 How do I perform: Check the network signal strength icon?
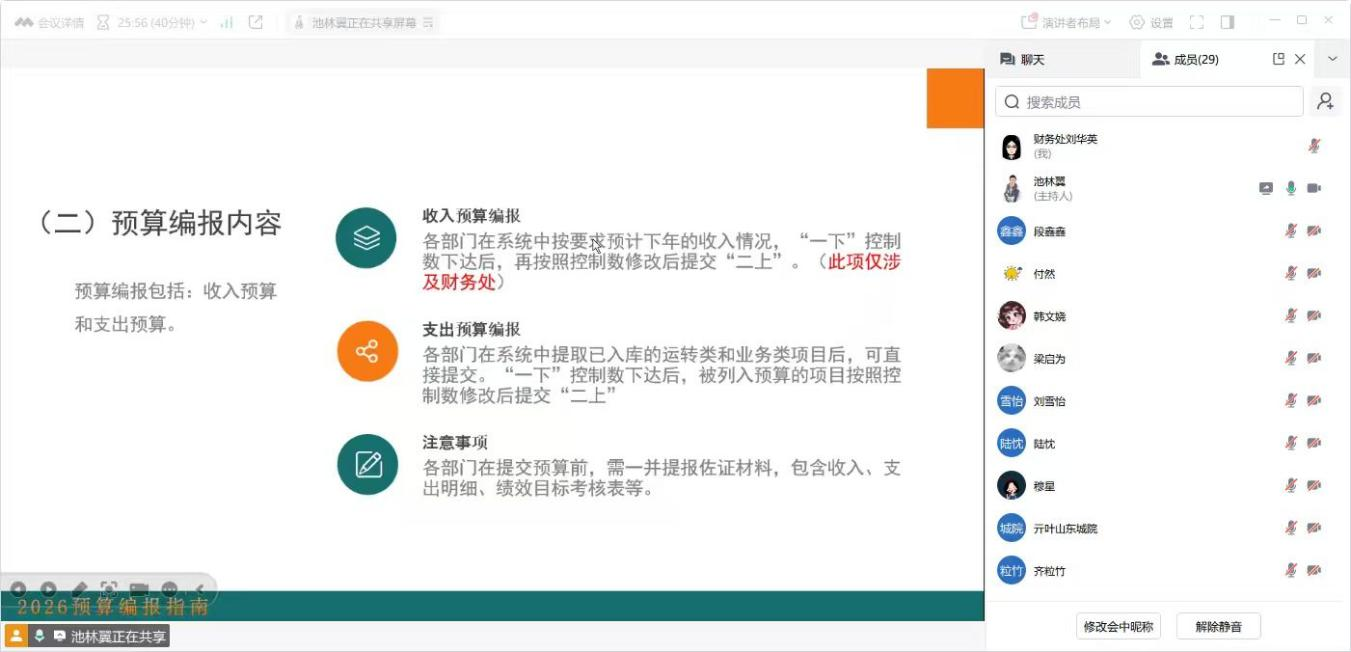click(x=227, y=22)
